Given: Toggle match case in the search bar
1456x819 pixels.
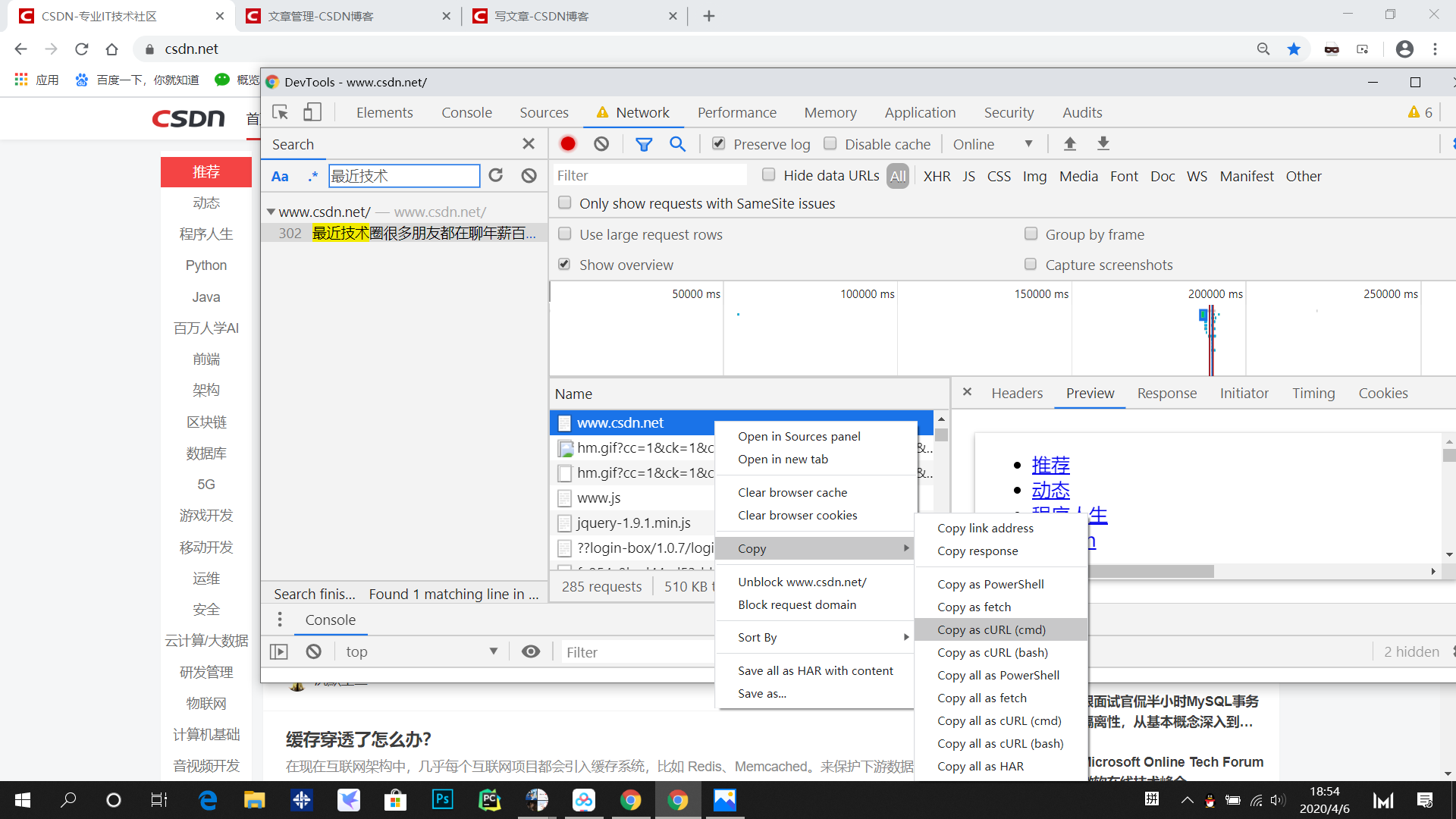Looking at the screenshot, I should pyautogui.click(x=280, y=175).
